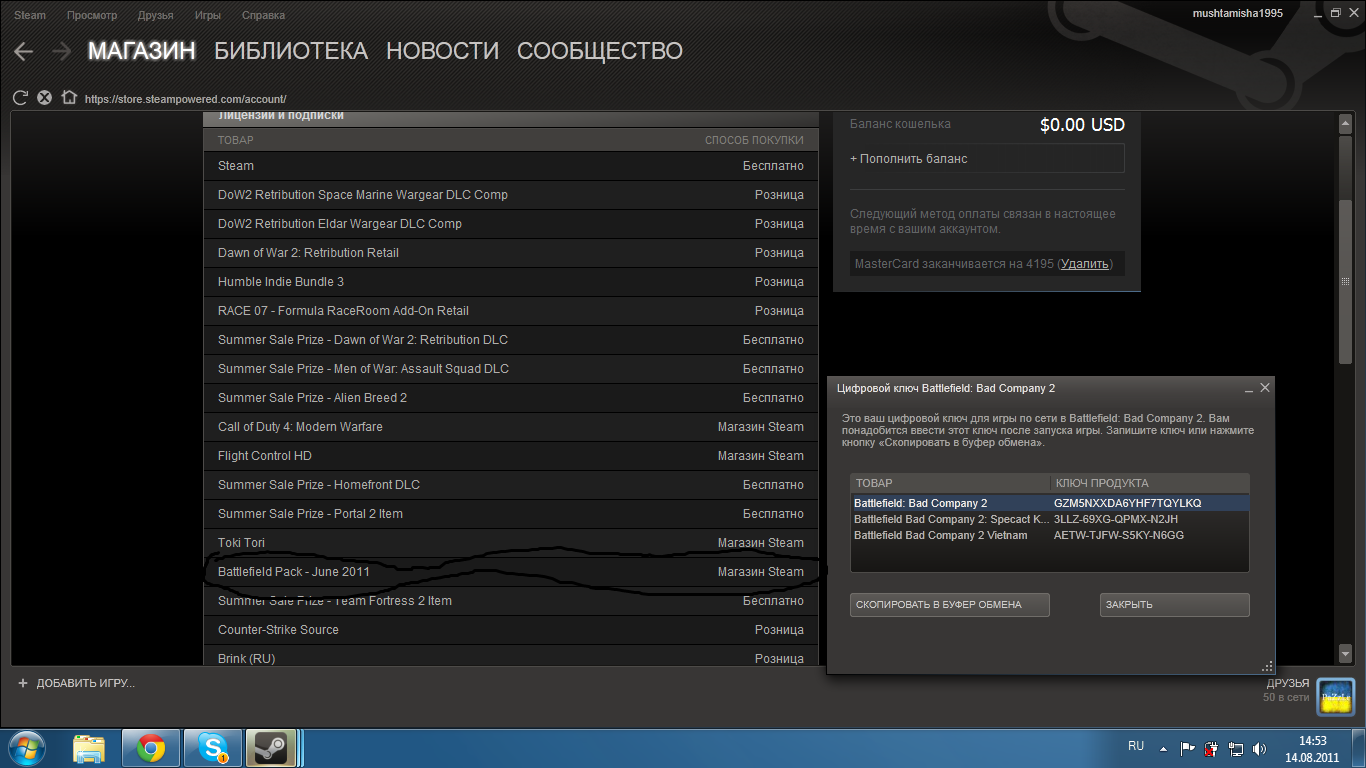The image size is (1366, 768).
Task: Select Call of Duty 4: Modern Warfare license
Action: 511,427
